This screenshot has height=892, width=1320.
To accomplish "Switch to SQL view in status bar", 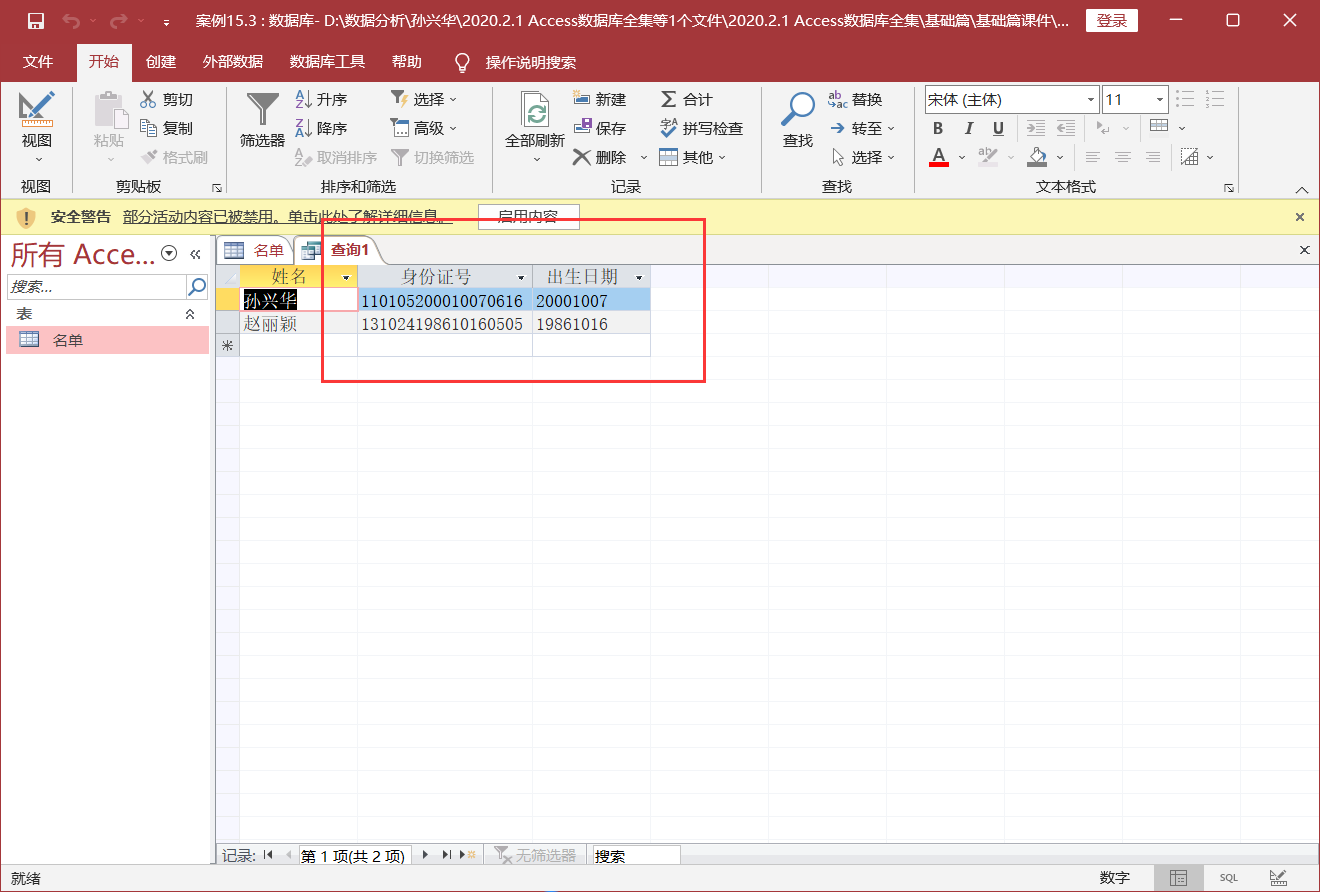I will coord(1228,878).
